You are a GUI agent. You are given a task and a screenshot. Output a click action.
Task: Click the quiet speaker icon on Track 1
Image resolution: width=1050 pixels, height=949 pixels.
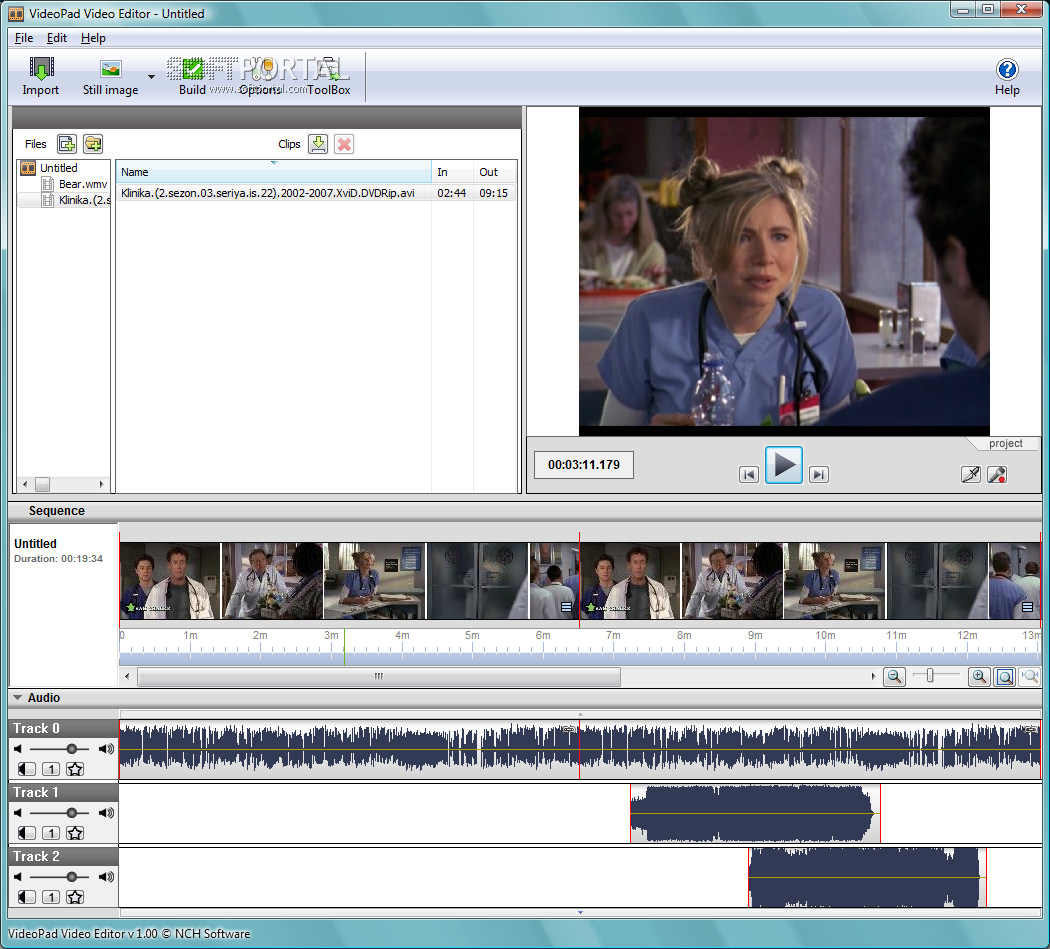17,813
